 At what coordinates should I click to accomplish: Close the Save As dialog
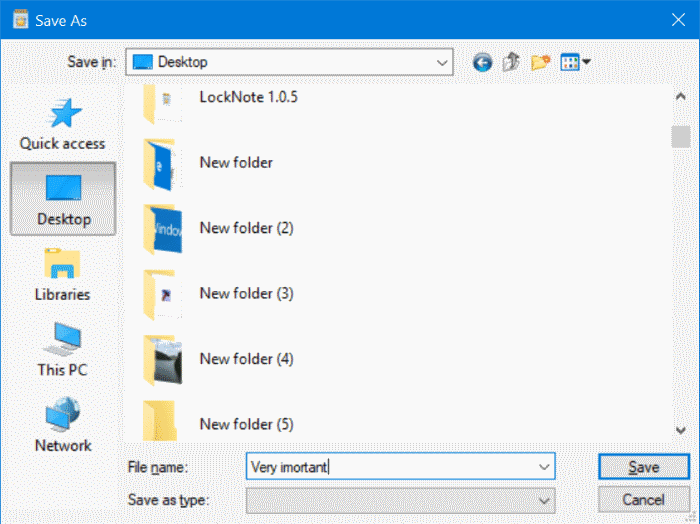point(678,20)
